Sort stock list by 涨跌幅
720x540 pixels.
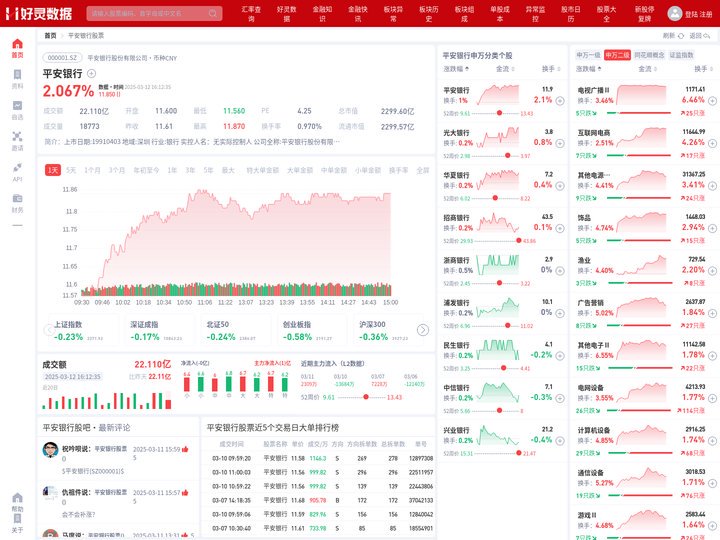(456, 69)
